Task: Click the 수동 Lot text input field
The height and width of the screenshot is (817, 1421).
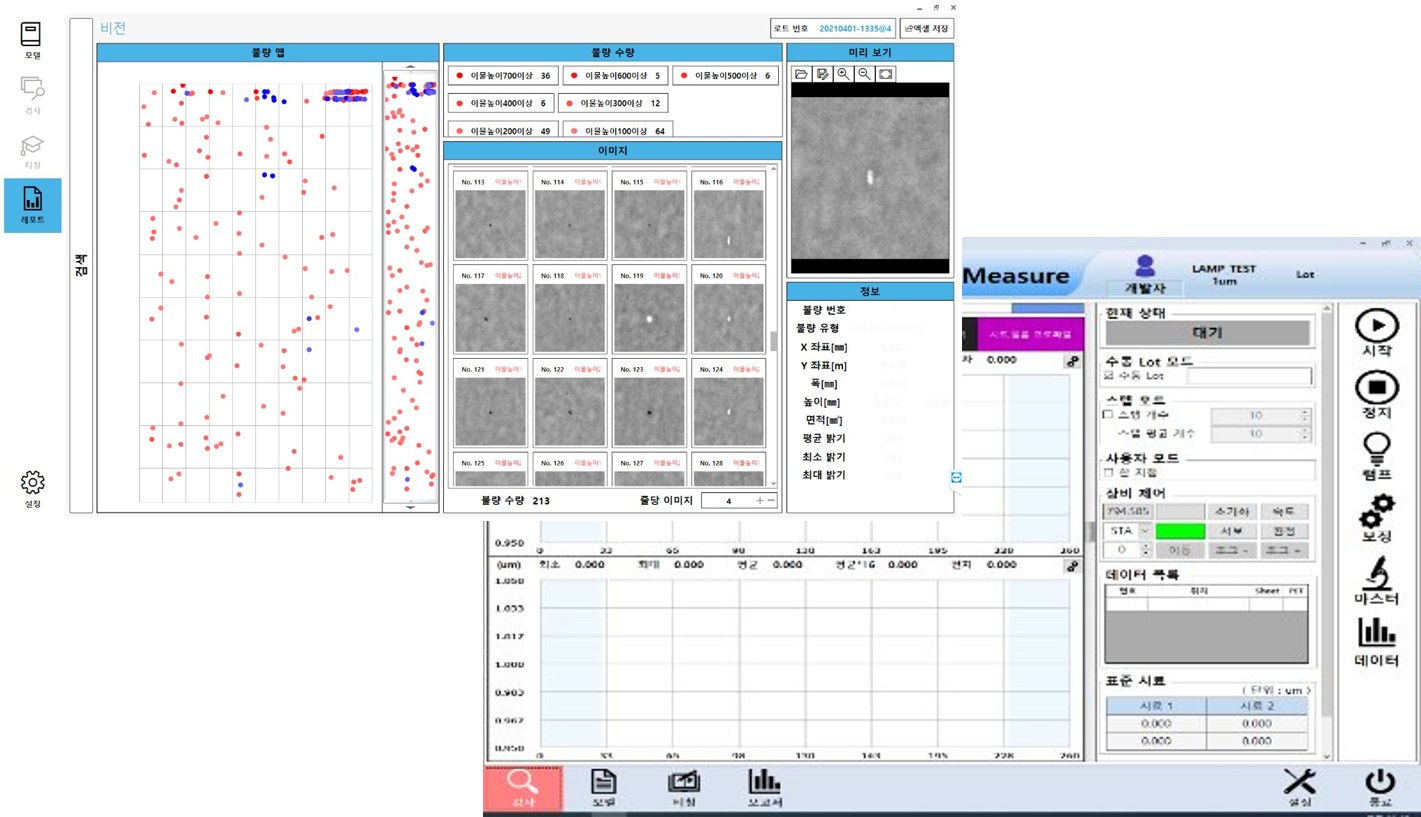Action: click(1249, 376)
